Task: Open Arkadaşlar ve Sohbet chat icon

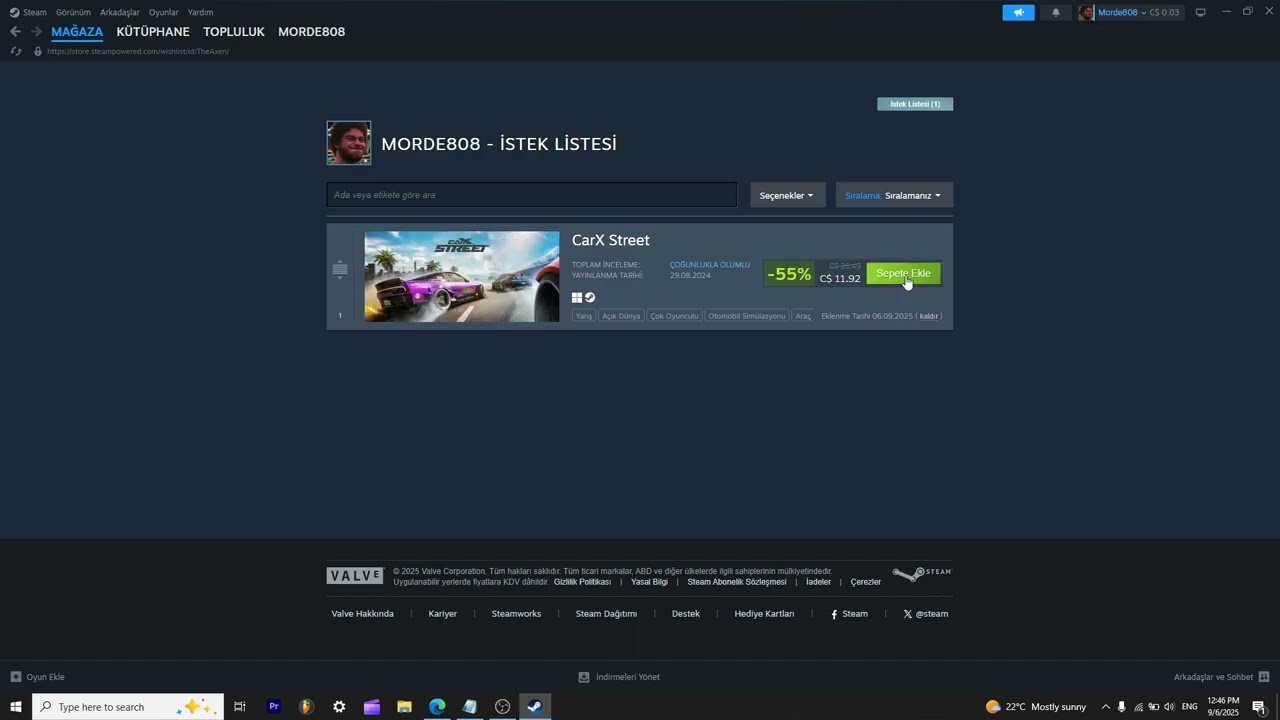Action: click(1264, 677)
